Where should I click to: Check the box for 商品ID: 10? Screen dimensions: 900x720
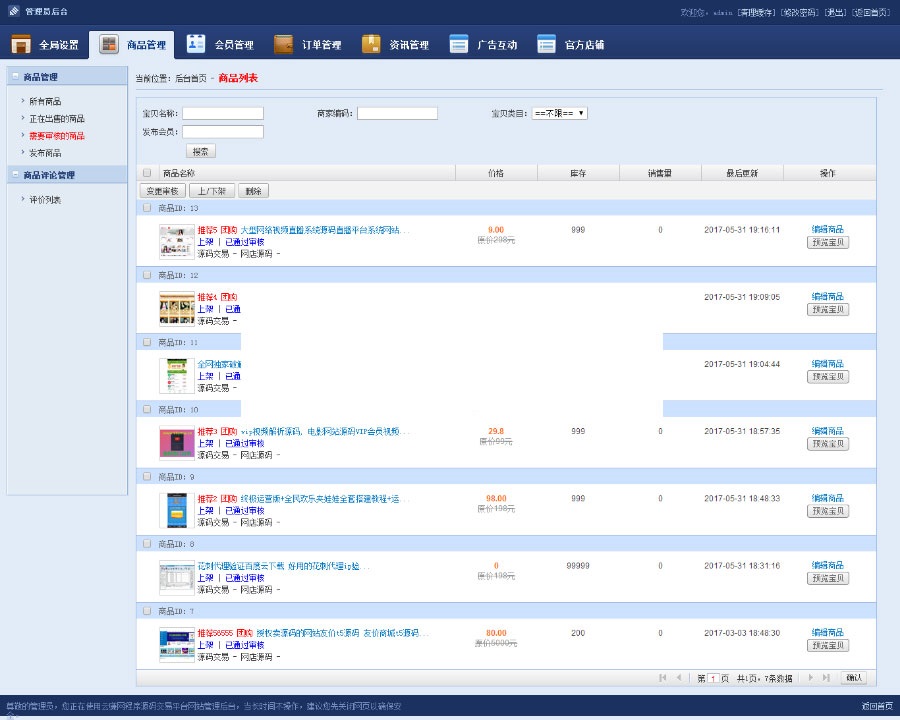tap(147, 409)
